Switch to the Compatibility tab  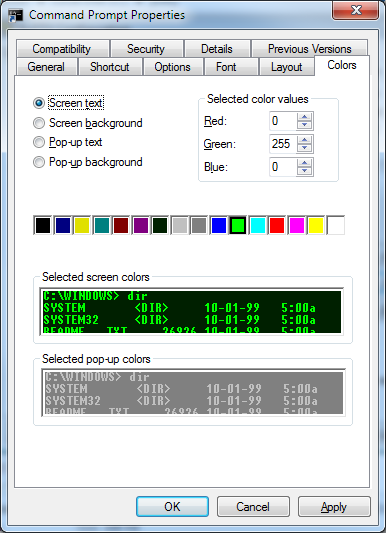pos(62,49)
